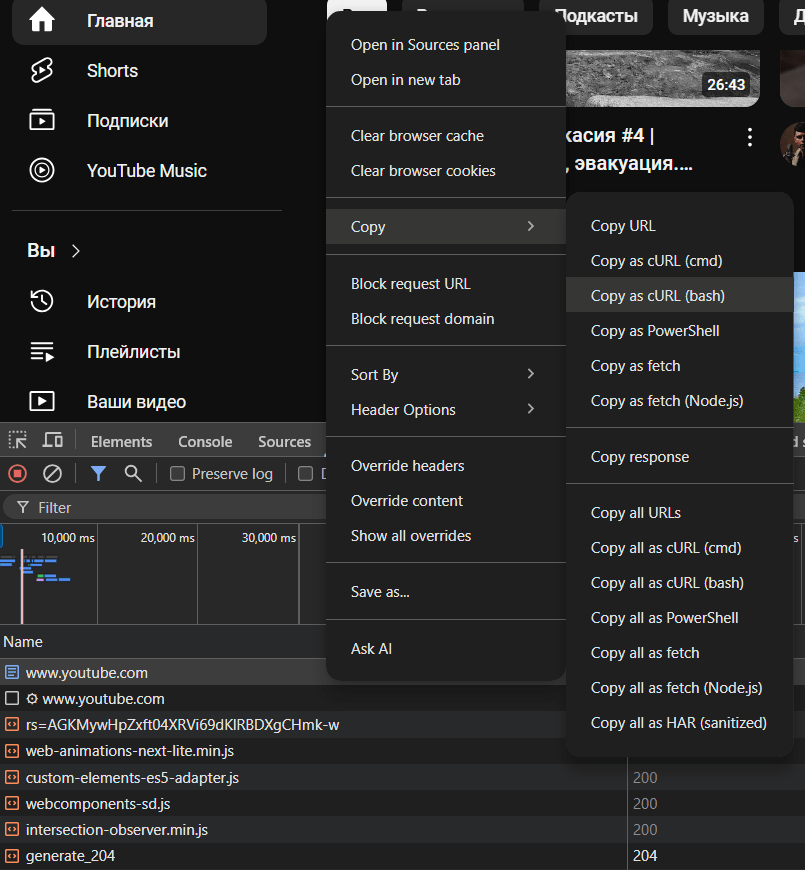The height and width of the screenshot is (870, 805).
Task: Choose Copy as PowerShell
Action: (680, 331)
